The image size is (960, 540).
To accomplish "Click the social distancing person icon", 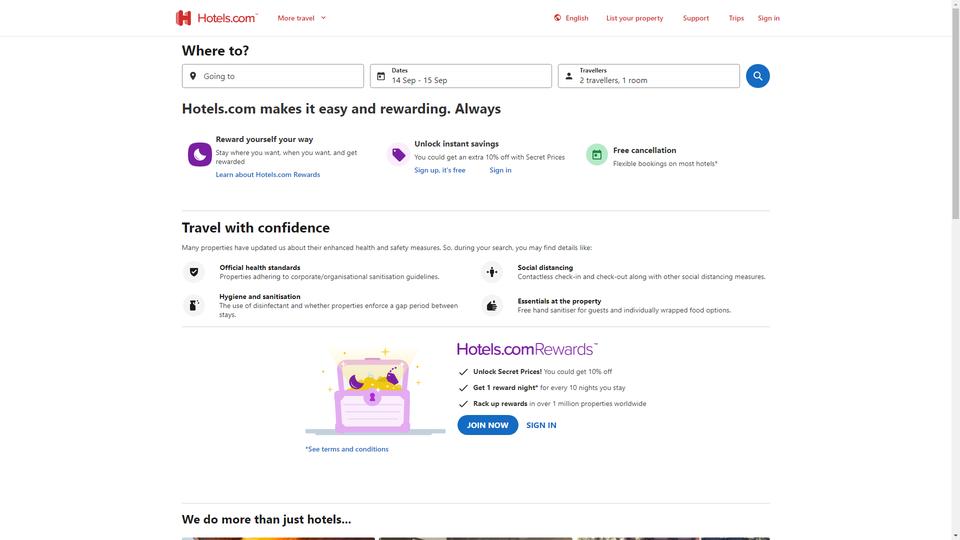I will [492, 272].
